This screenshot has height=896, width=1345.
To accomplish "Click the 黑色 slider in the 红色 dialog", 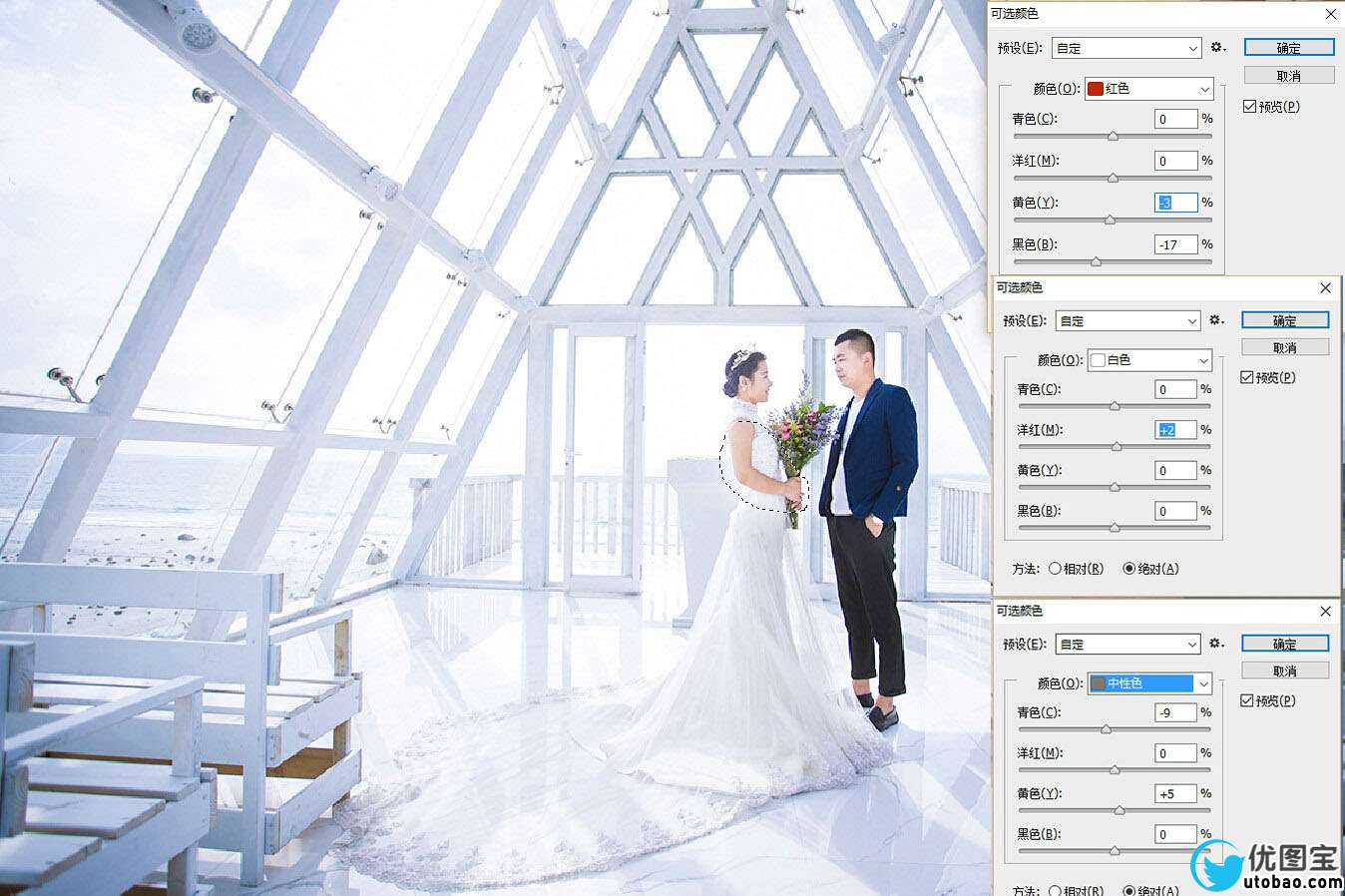I will (x=1096, y=261).
